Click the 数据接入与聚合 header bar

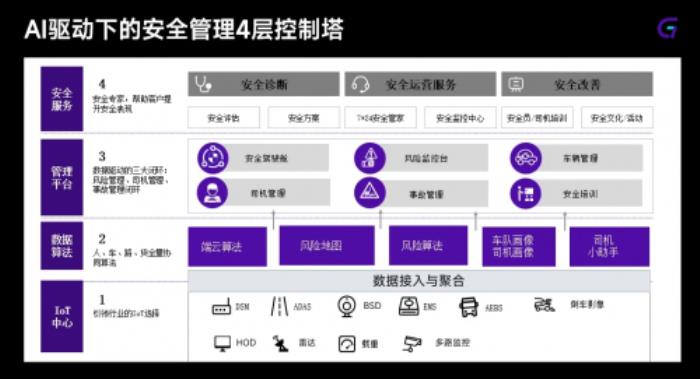(419, 281)
